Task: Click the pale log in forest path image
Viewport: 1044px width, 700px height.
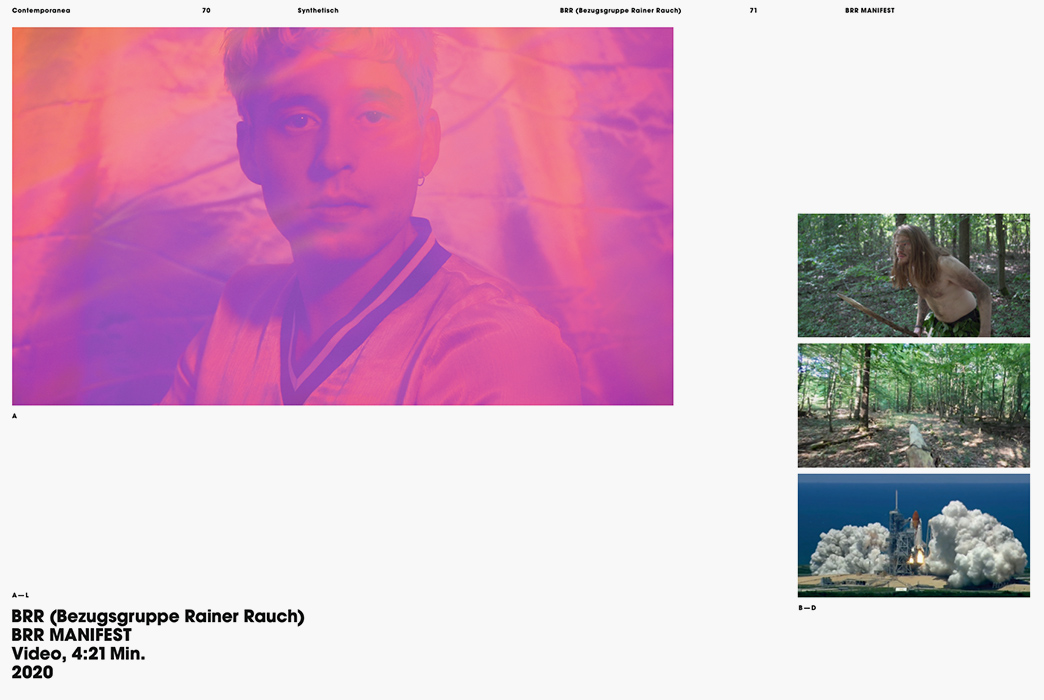Action: pyautogui.click(x=920, y=448)
